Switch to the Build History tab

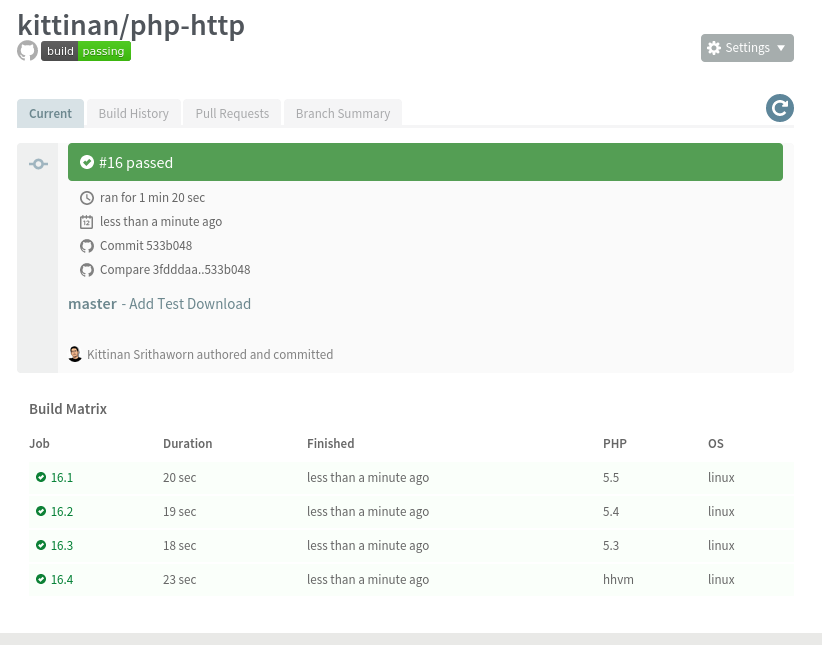click(x=134, y=113)
